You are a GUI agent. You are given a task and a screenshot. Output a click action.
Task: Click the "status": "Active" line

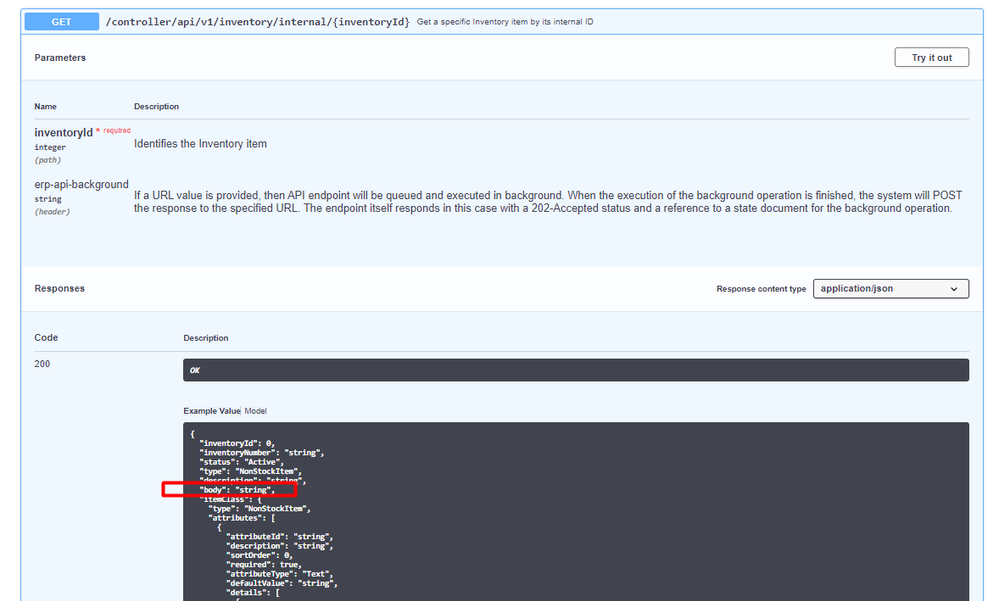(x=241, y=462)
